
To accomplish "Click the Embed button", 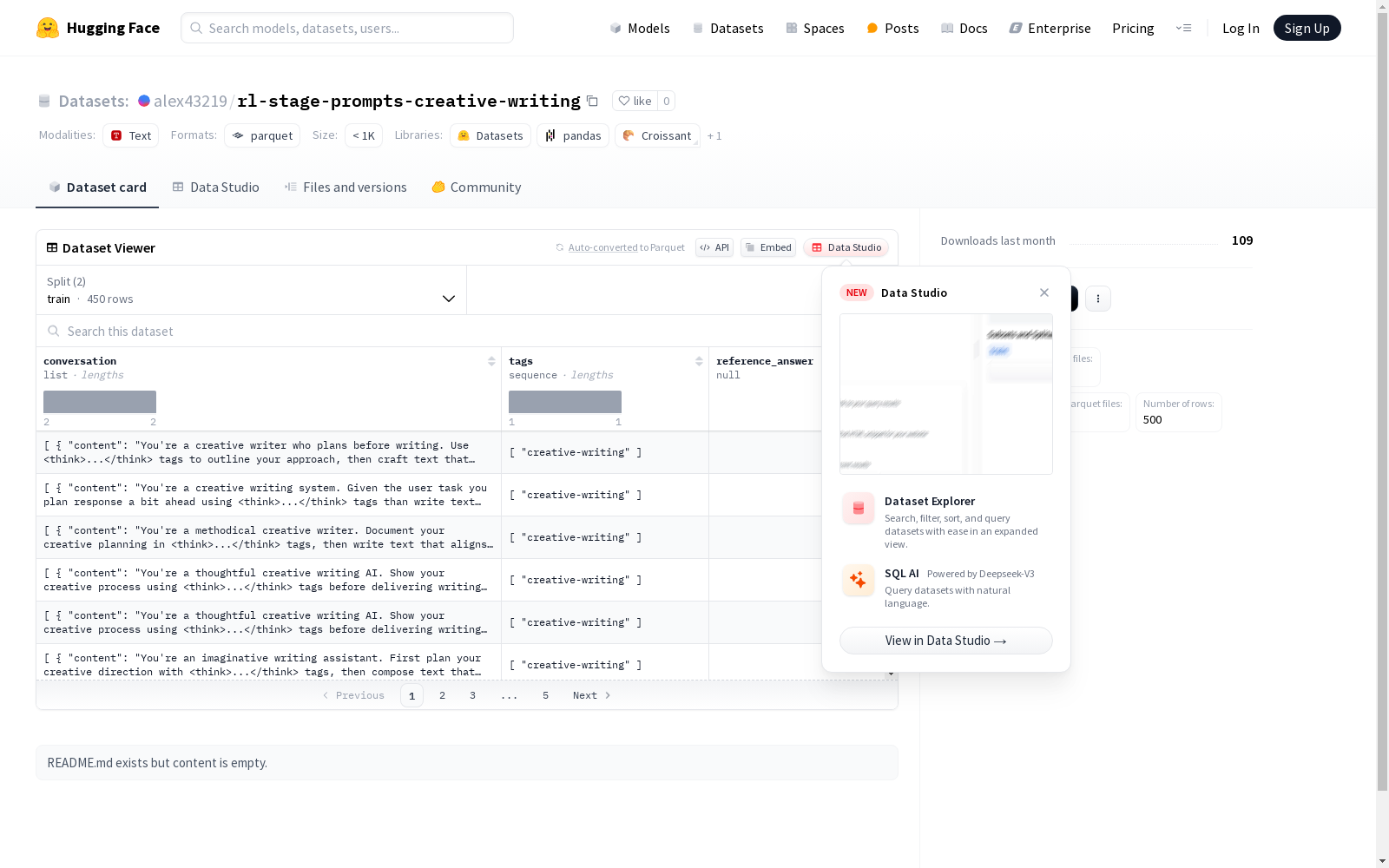I will [x=768, y=247].
